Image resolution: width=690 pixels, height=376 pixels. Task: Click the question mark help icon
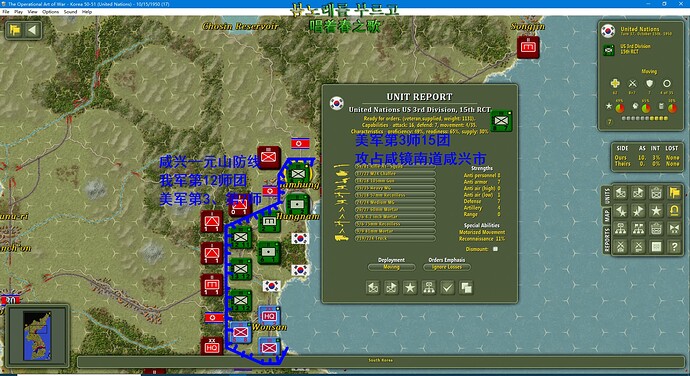(674, 247)
